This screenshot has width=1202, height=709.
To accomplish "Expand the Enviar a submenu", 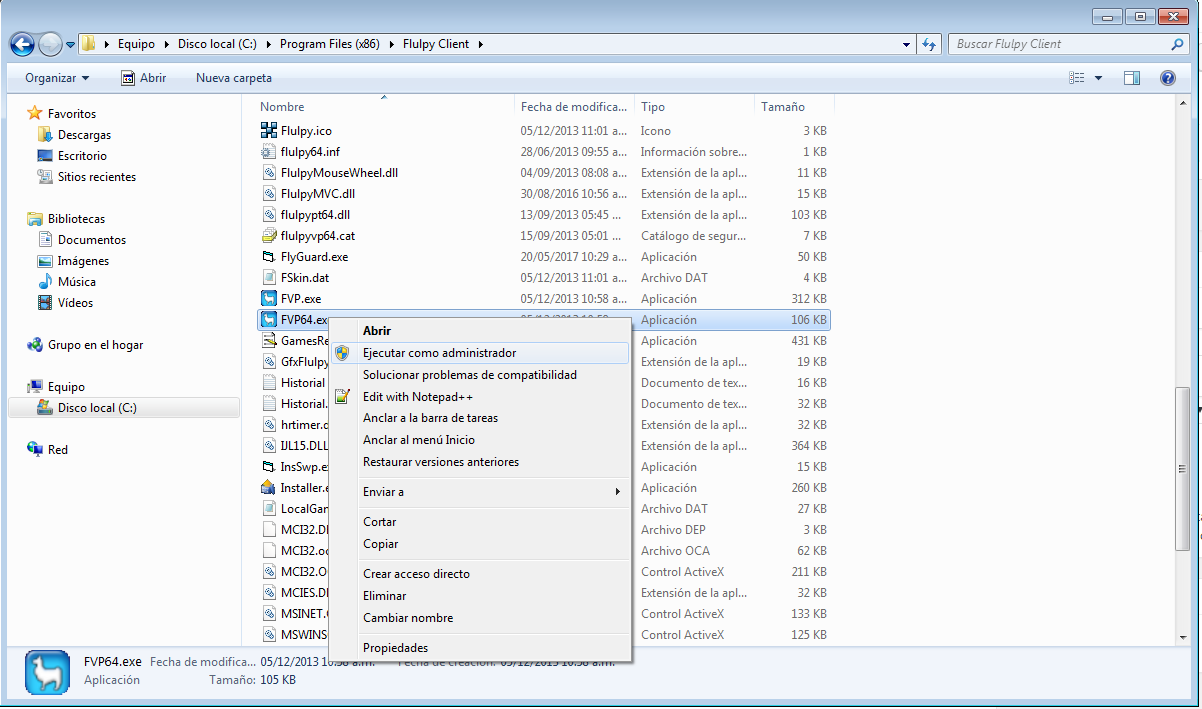I will [490, 492].
